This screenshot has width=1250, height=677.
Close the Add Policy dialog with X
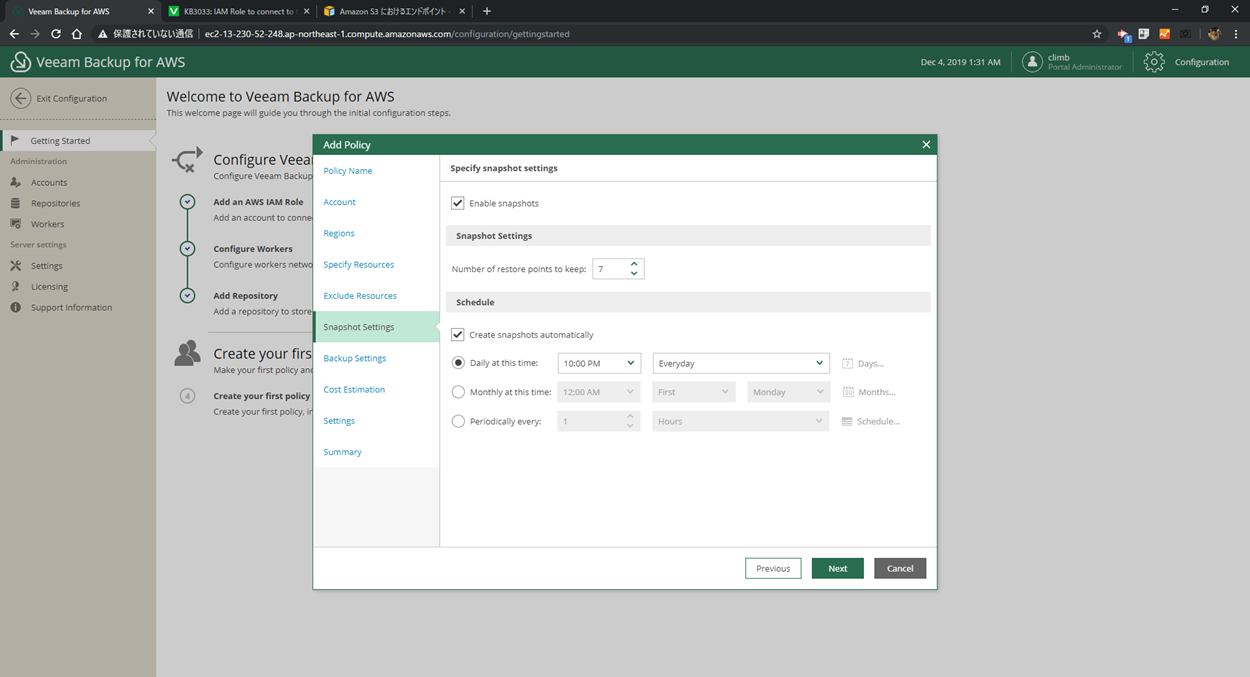tap(926, 145)
